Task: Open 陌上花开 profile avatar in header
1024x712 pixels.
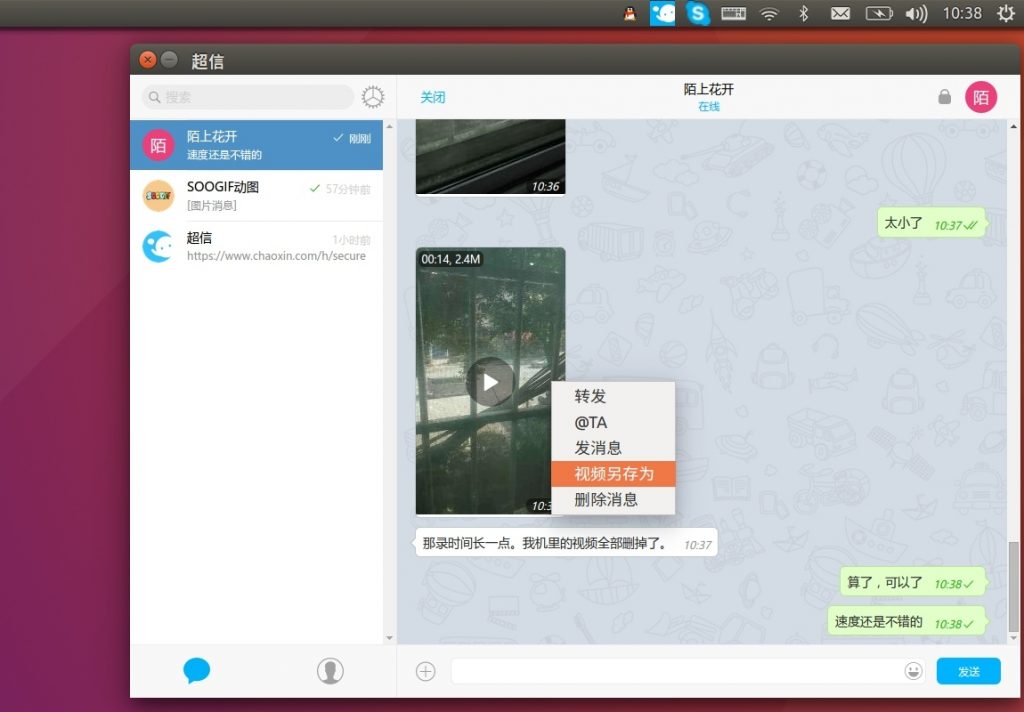Action: [980, 97]
